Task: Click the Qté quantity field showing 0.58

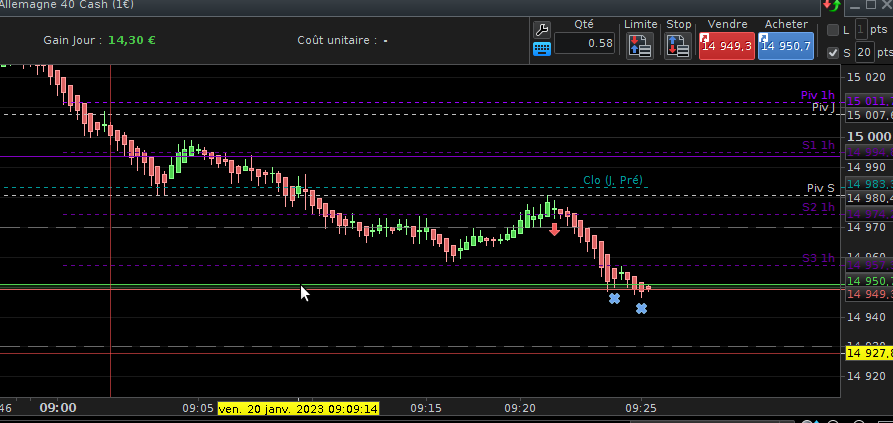Action: coord(584,43)
